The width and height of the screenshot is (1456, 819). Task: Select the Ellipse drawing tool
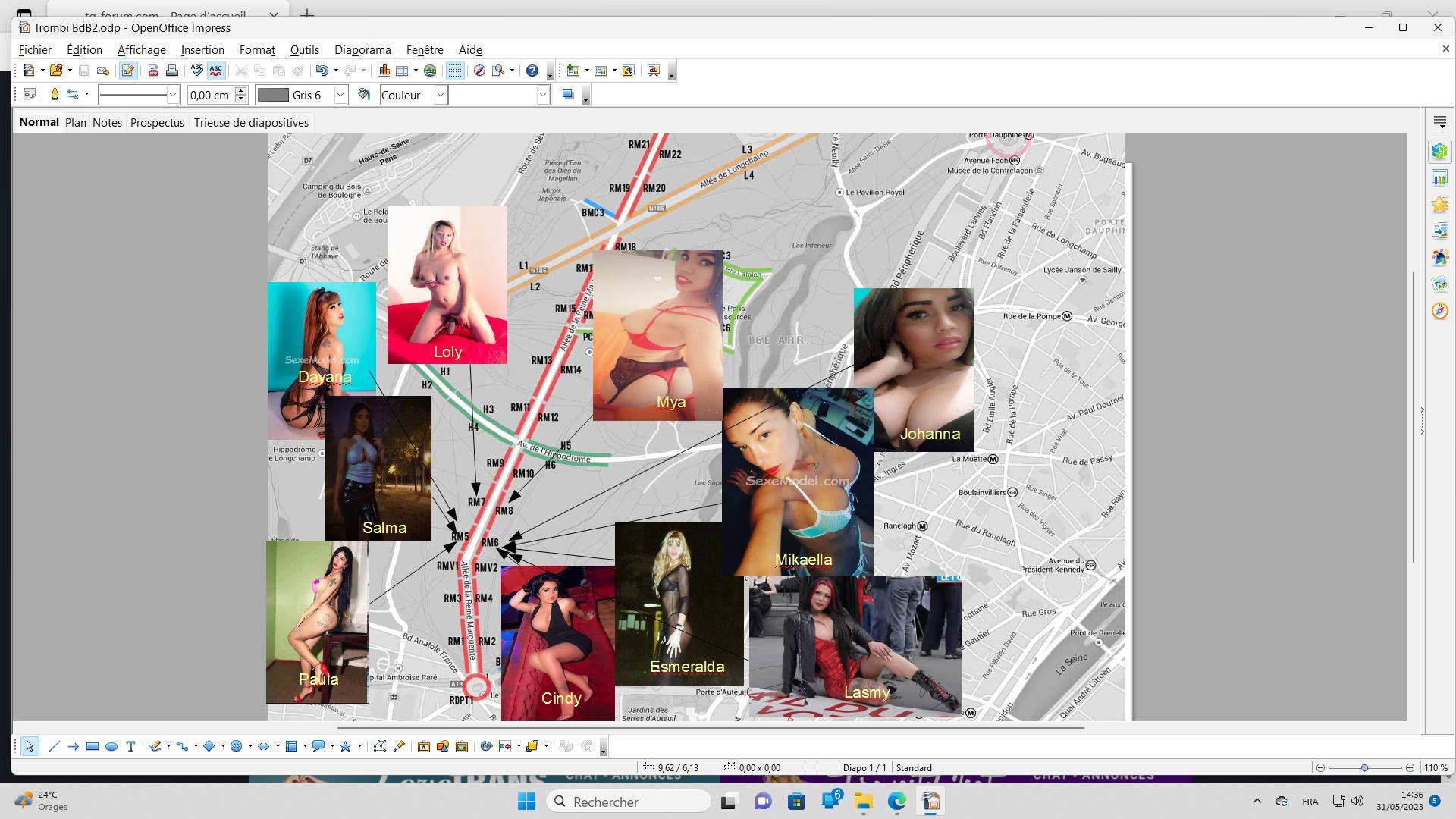coord(111,747)
